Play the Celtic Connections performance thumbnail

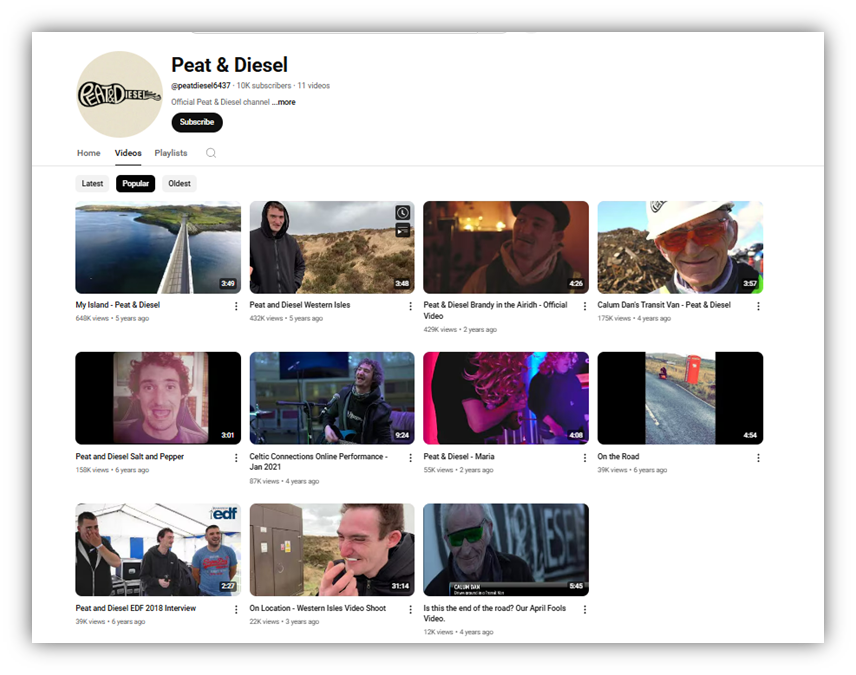332,398
